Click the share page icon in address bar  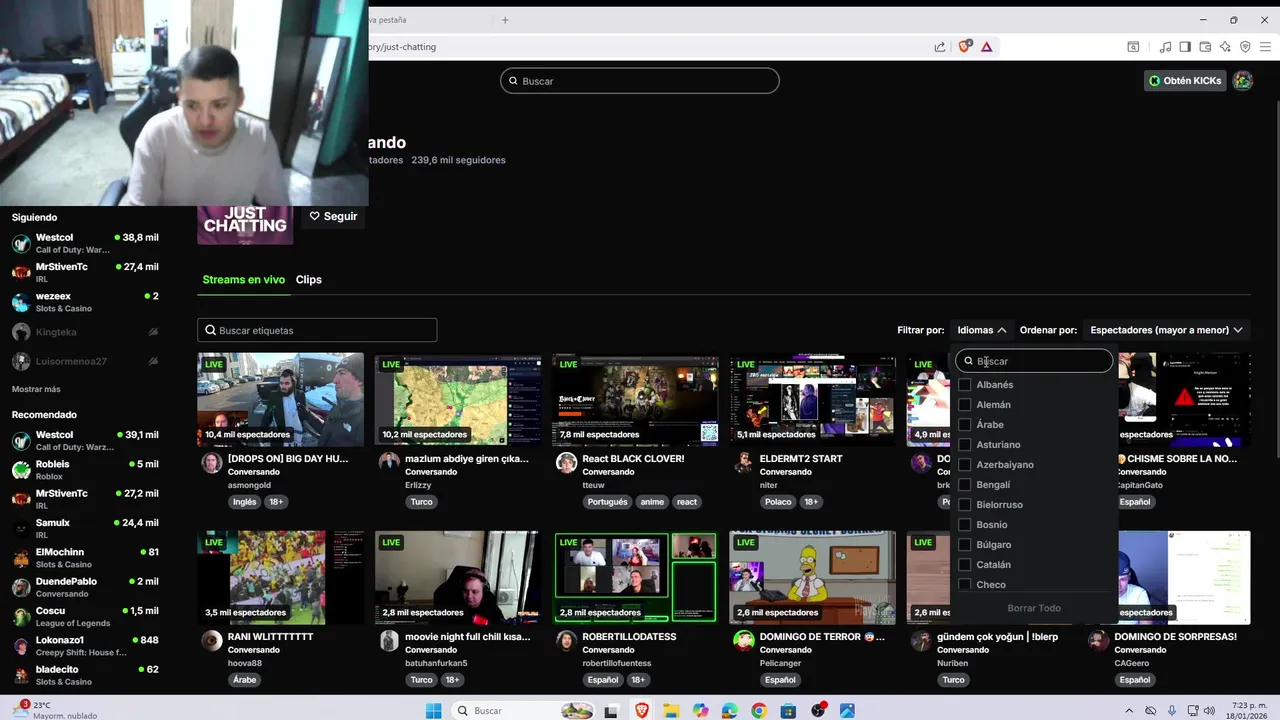click(940, 46)
